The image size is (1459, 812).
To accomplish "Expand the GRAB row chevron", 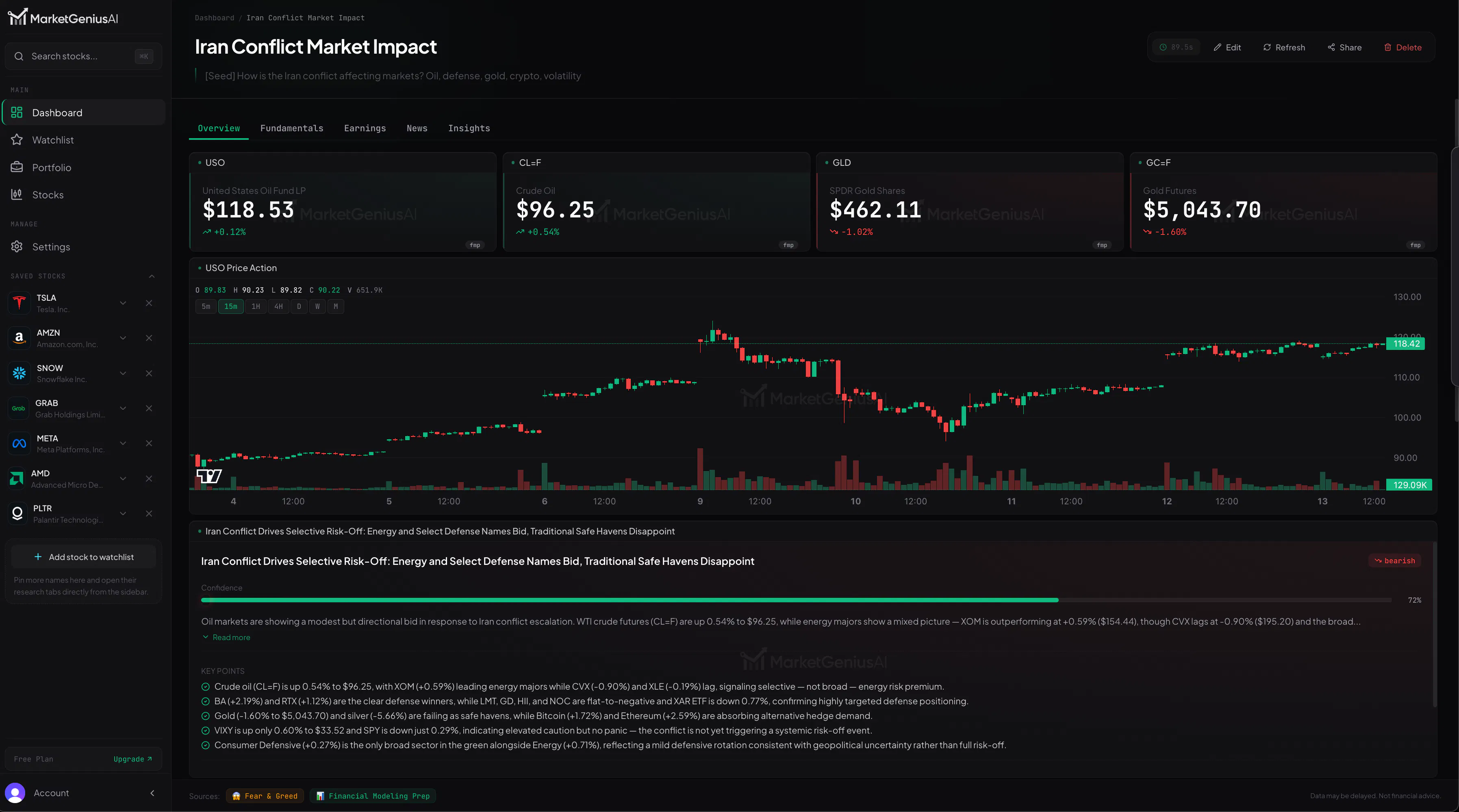I will point(123,408).
